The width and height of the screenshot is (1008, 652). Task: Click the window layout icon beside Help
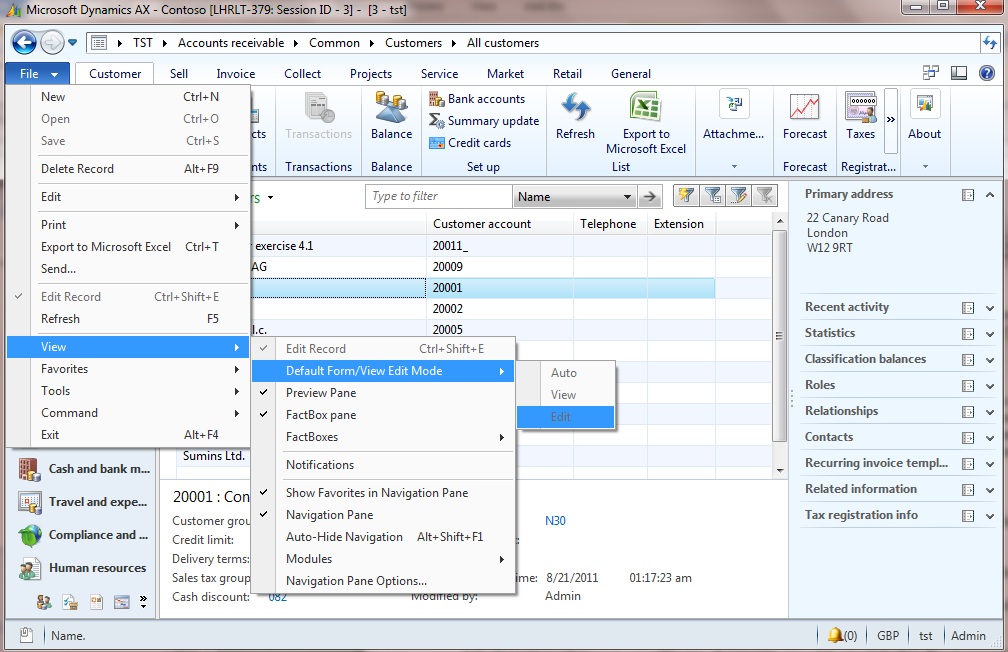[958, 73]
